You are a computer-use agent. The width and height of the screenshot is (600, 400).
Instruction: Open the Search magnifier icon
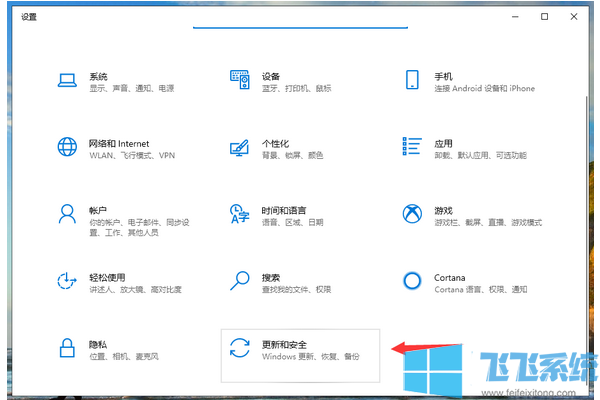pyautogui.click(x=240, y=281)
